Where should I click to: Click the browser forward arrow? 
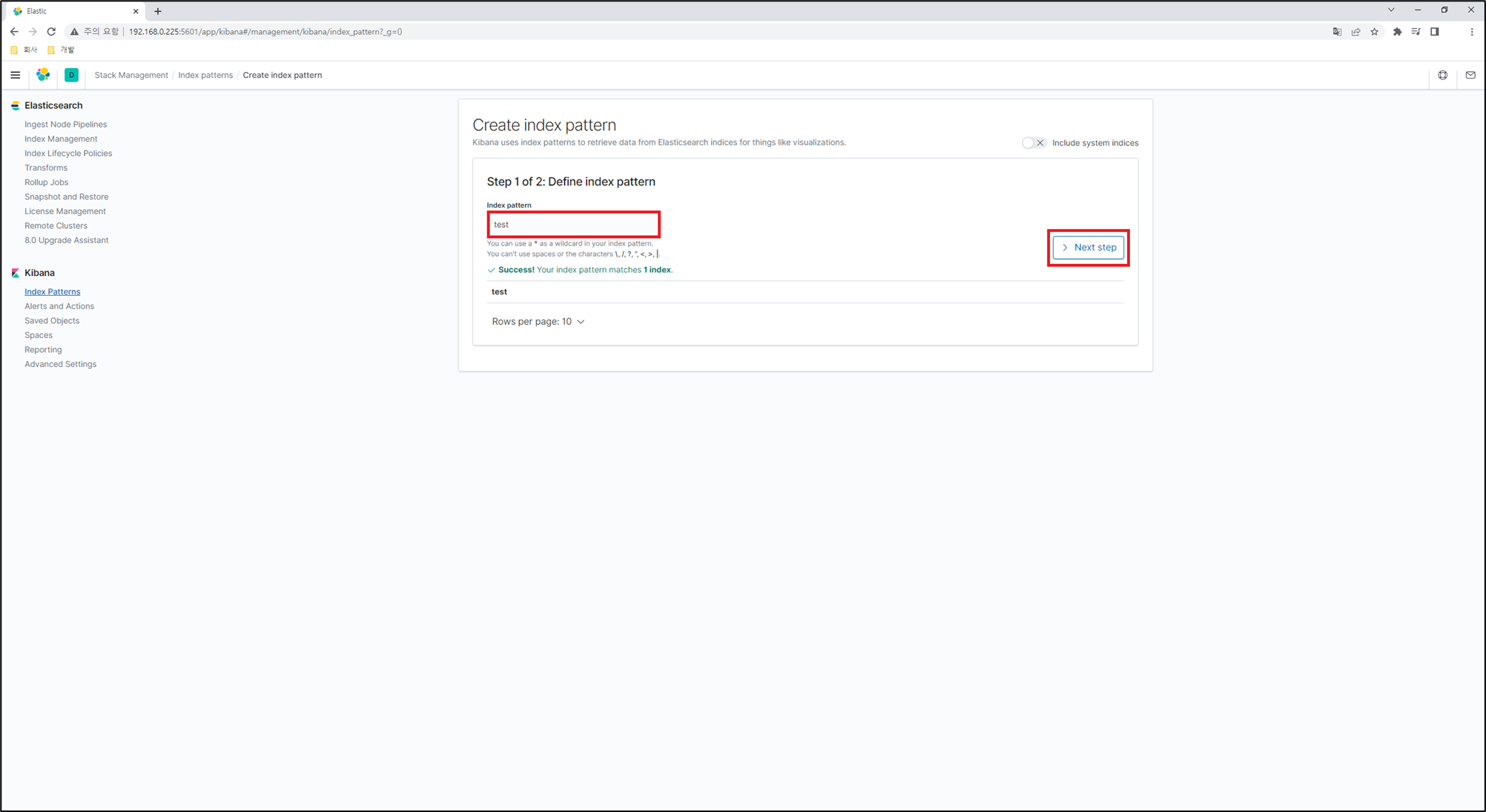(x=33, y=32)
